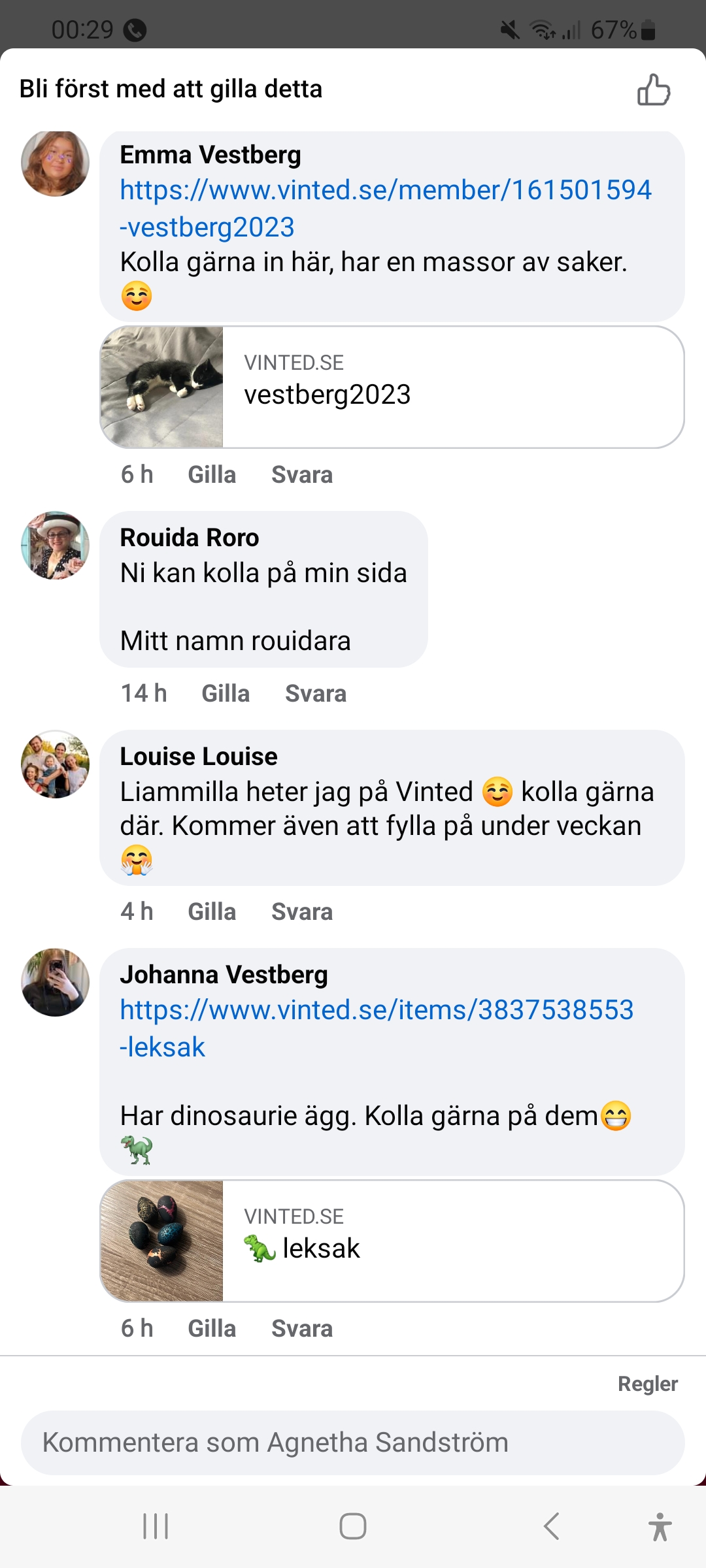The image size is (706, 1568).
Task: Reply to Johanna Vestberg's comment via Svara
Action: pos(302,1329)
